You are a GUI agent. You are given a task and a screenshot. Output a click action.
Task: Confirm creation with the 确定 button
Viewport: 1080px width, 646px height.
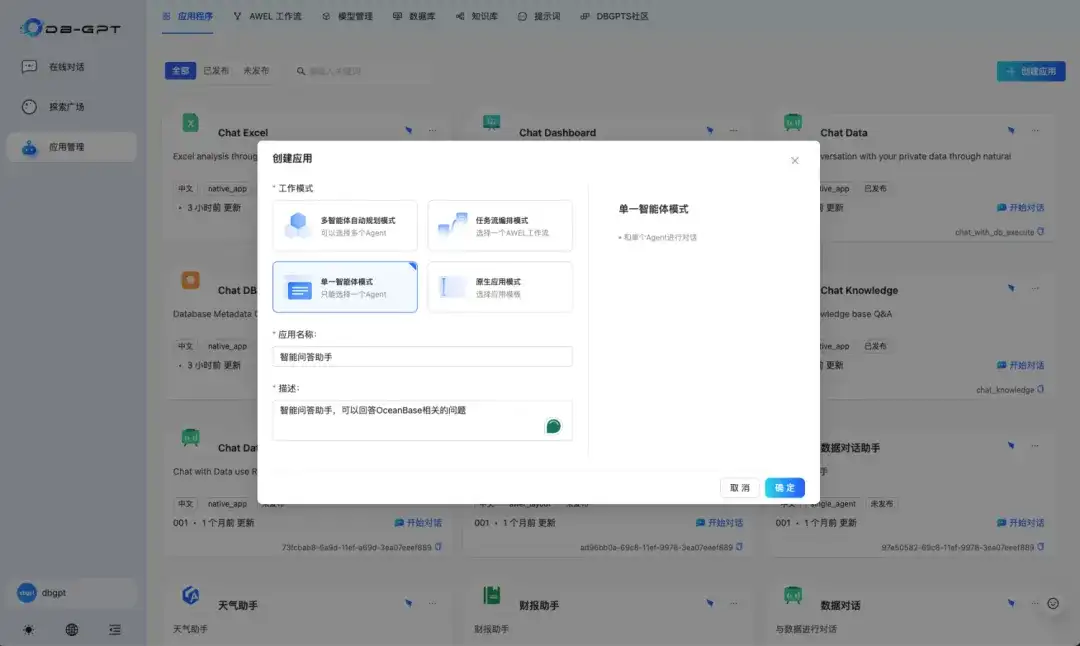(x=784, y=487)
